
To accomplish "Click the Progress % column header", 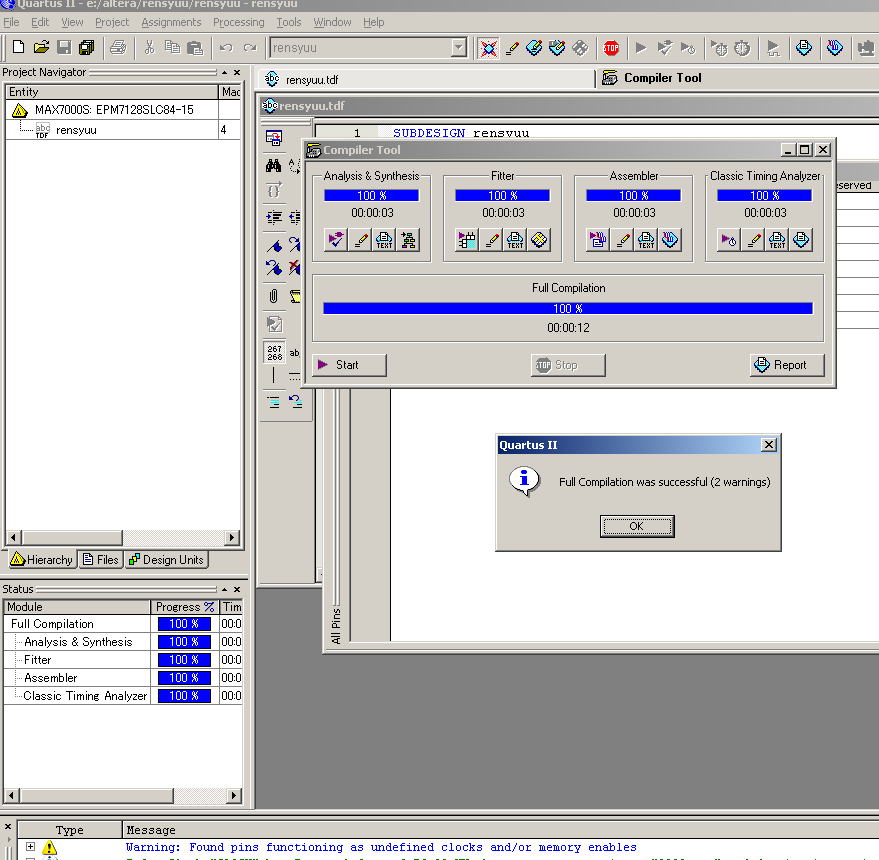I will pos(184,607).
